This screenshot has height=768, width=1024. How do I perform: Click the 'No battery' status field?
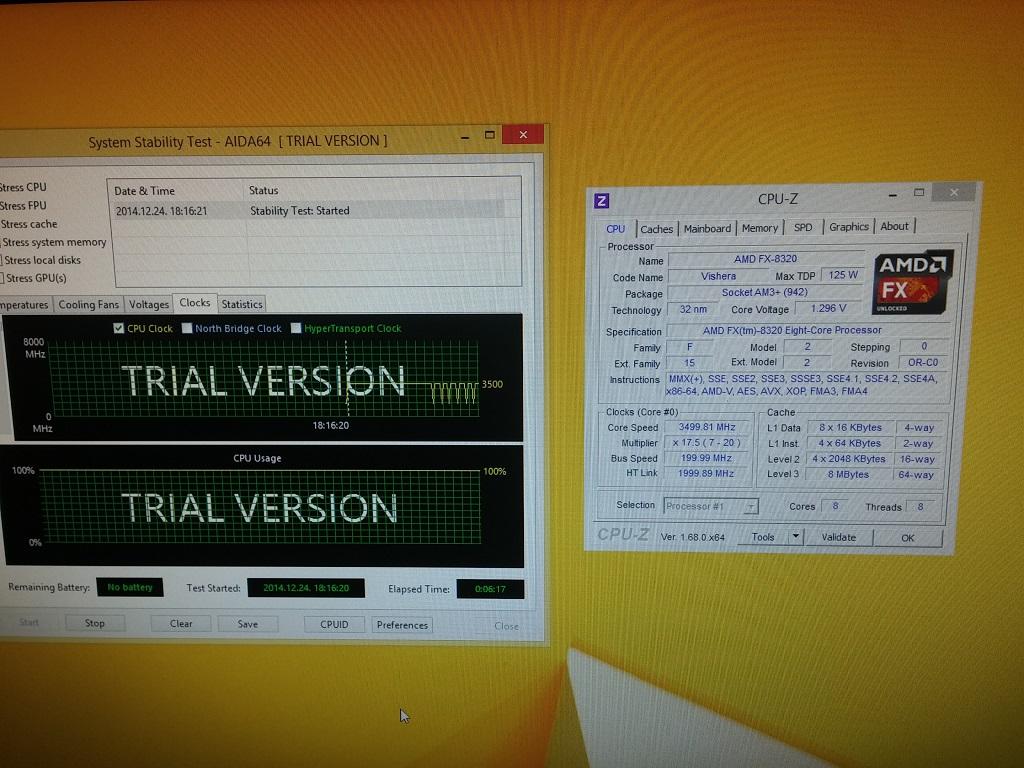coord(129,587)
